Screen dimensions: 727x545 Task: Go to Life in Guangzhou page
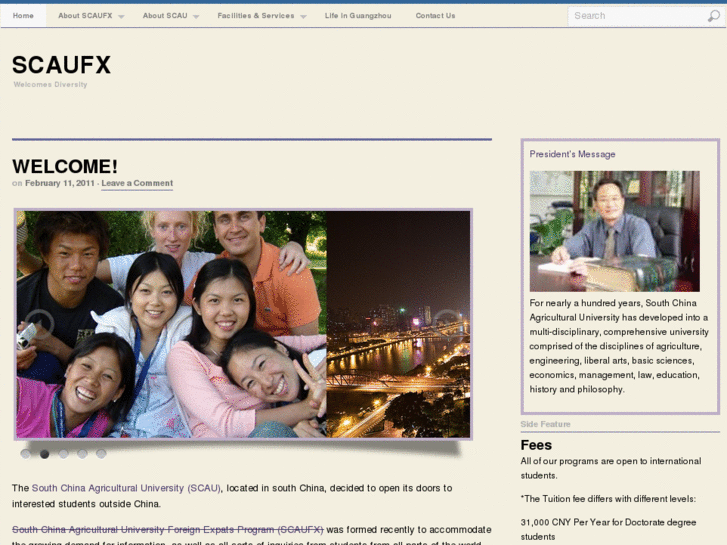coord(358,16)
